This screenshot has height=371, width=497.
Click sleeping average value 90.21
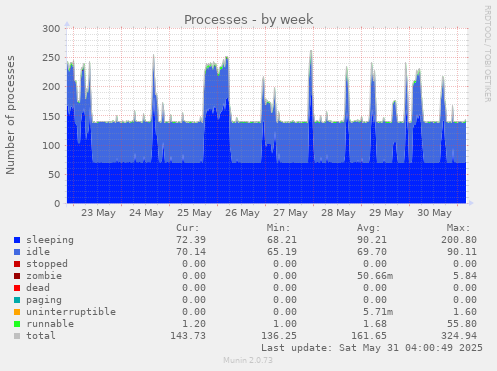pos(372,240)
